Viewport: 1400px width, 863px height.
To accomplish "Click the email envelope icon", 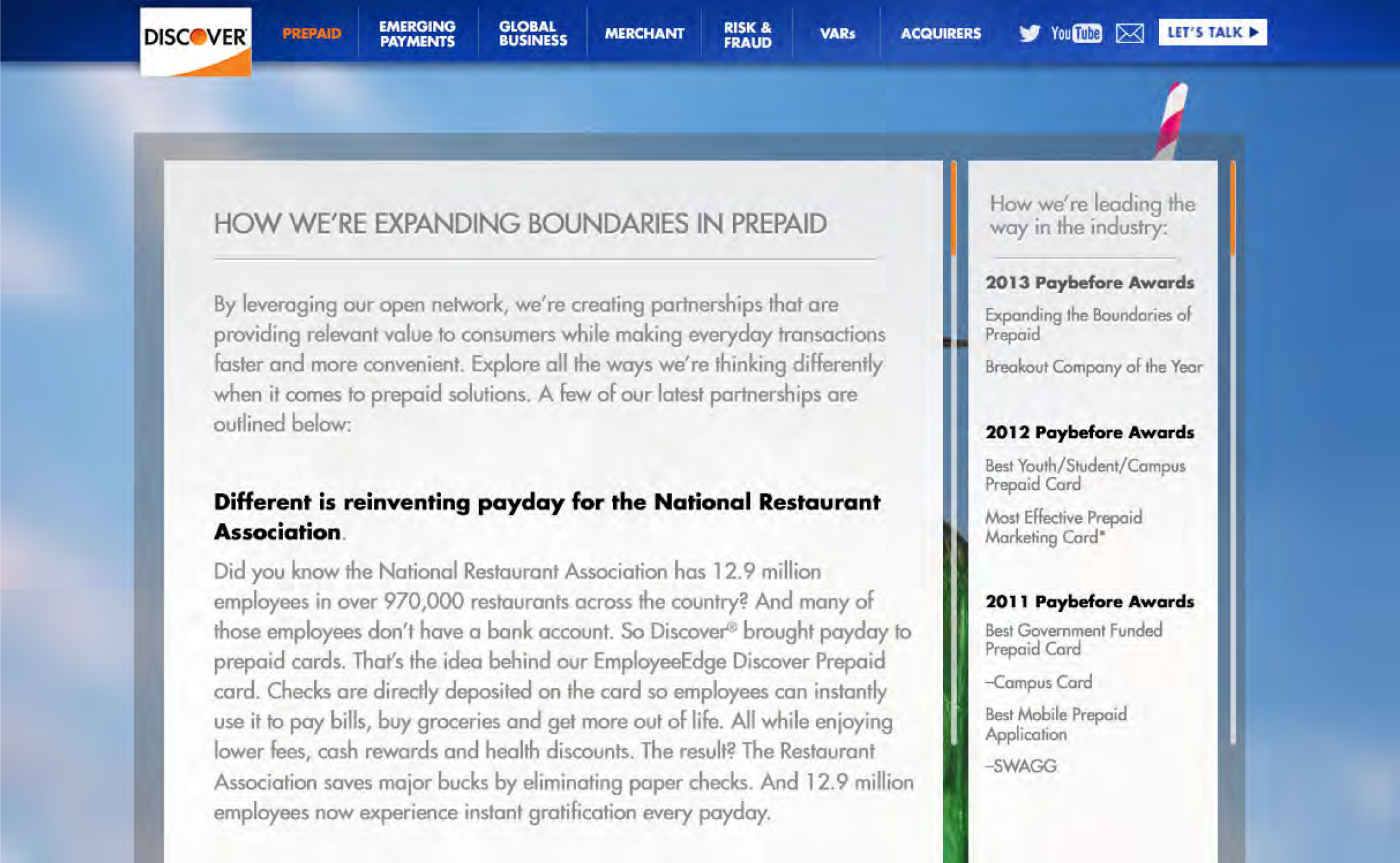I will pyautogui.click(x=1130, y=33).
